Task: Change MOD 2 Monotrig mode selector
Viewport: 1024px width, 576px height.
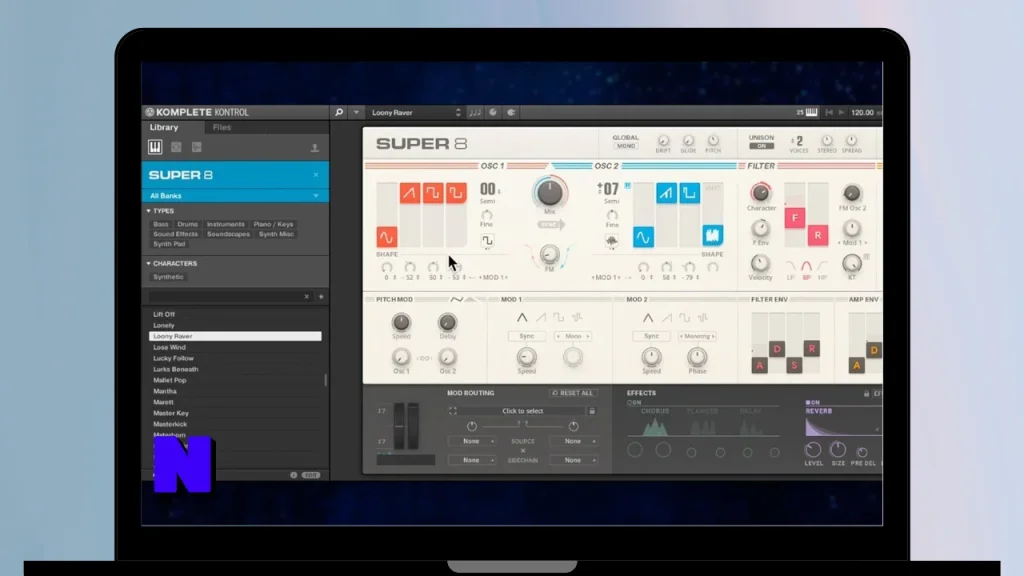Action: [697, 336]
